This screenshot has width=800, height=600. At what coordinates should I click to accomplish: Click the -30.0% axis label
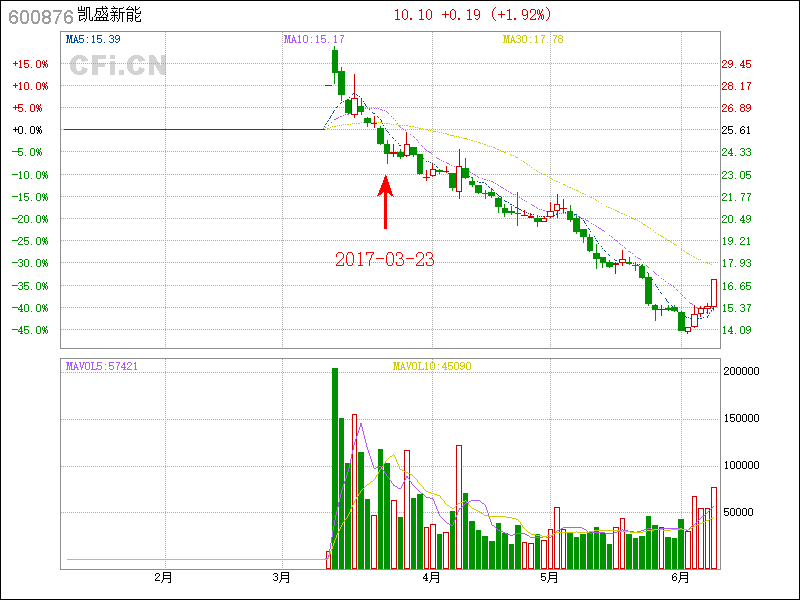(x=30, y=263)
